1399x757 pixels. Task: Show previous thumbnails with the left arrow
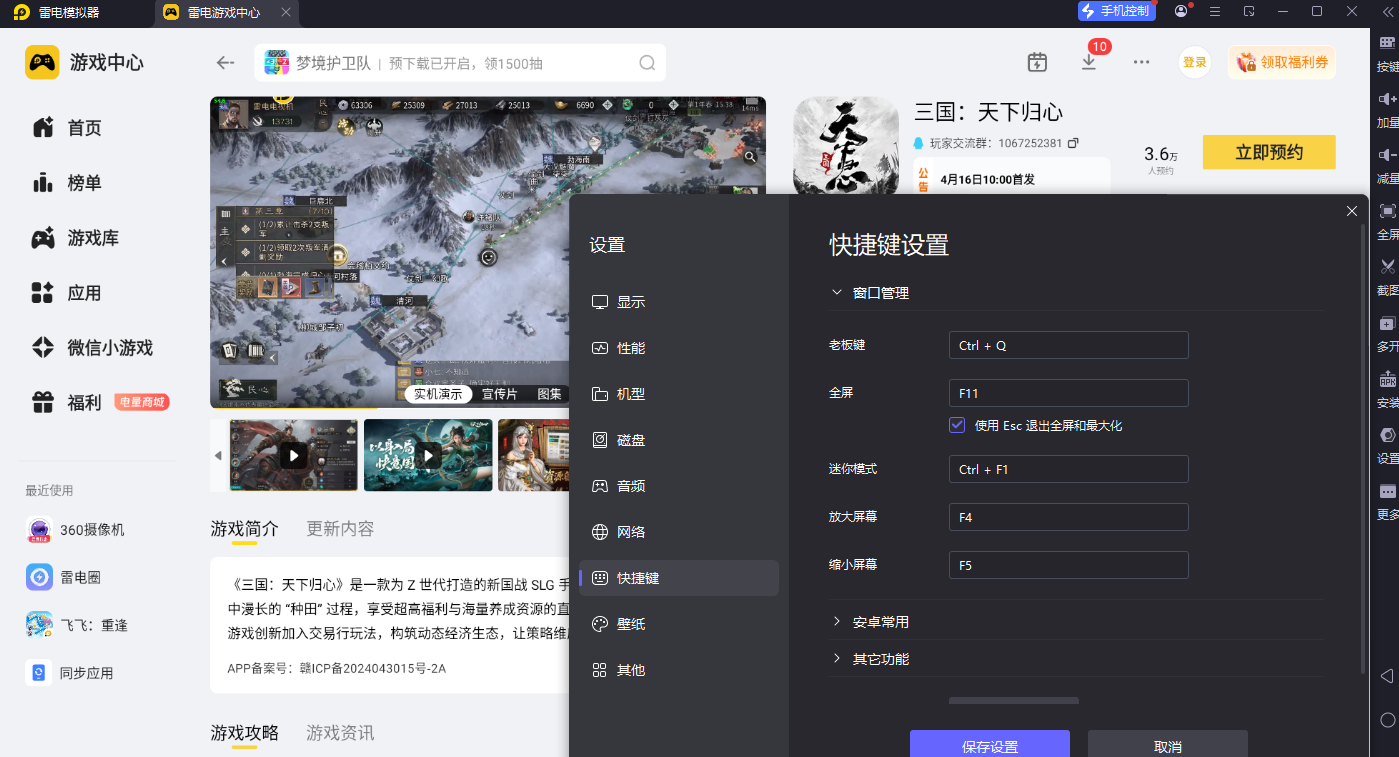(x=218, y=456)
